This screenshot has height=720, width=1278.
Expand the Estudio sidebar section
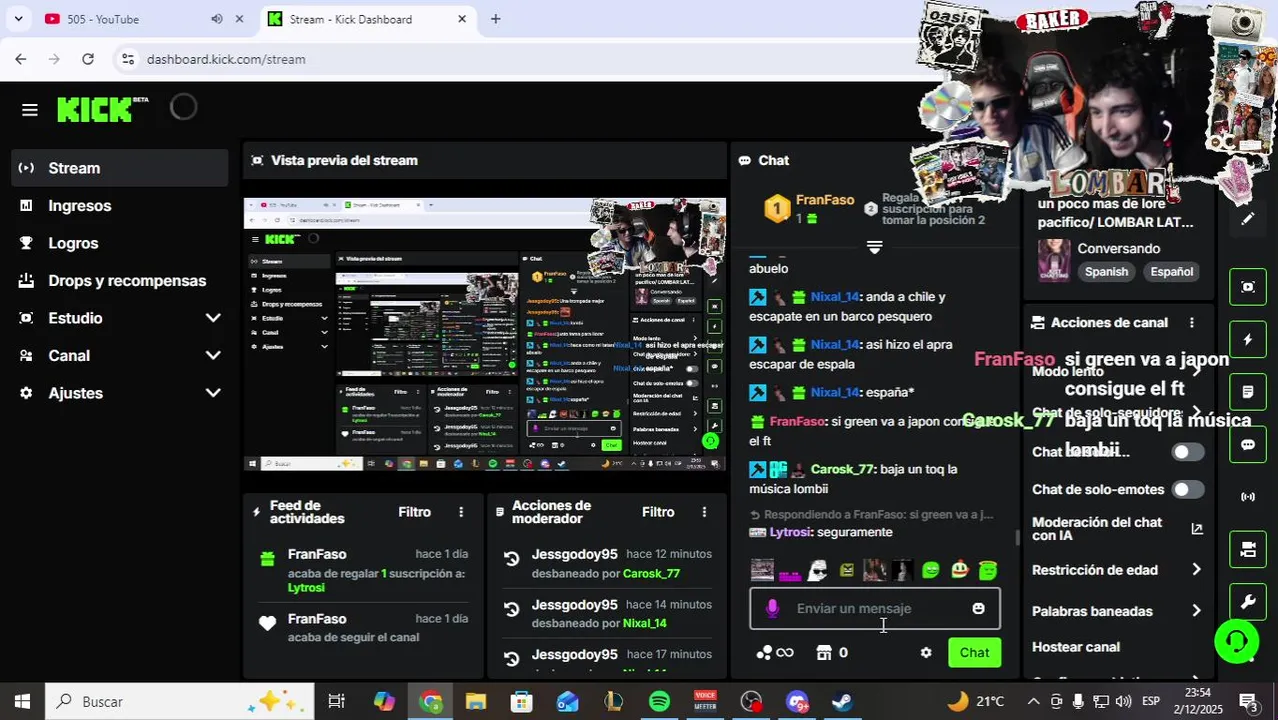[213, 318]
